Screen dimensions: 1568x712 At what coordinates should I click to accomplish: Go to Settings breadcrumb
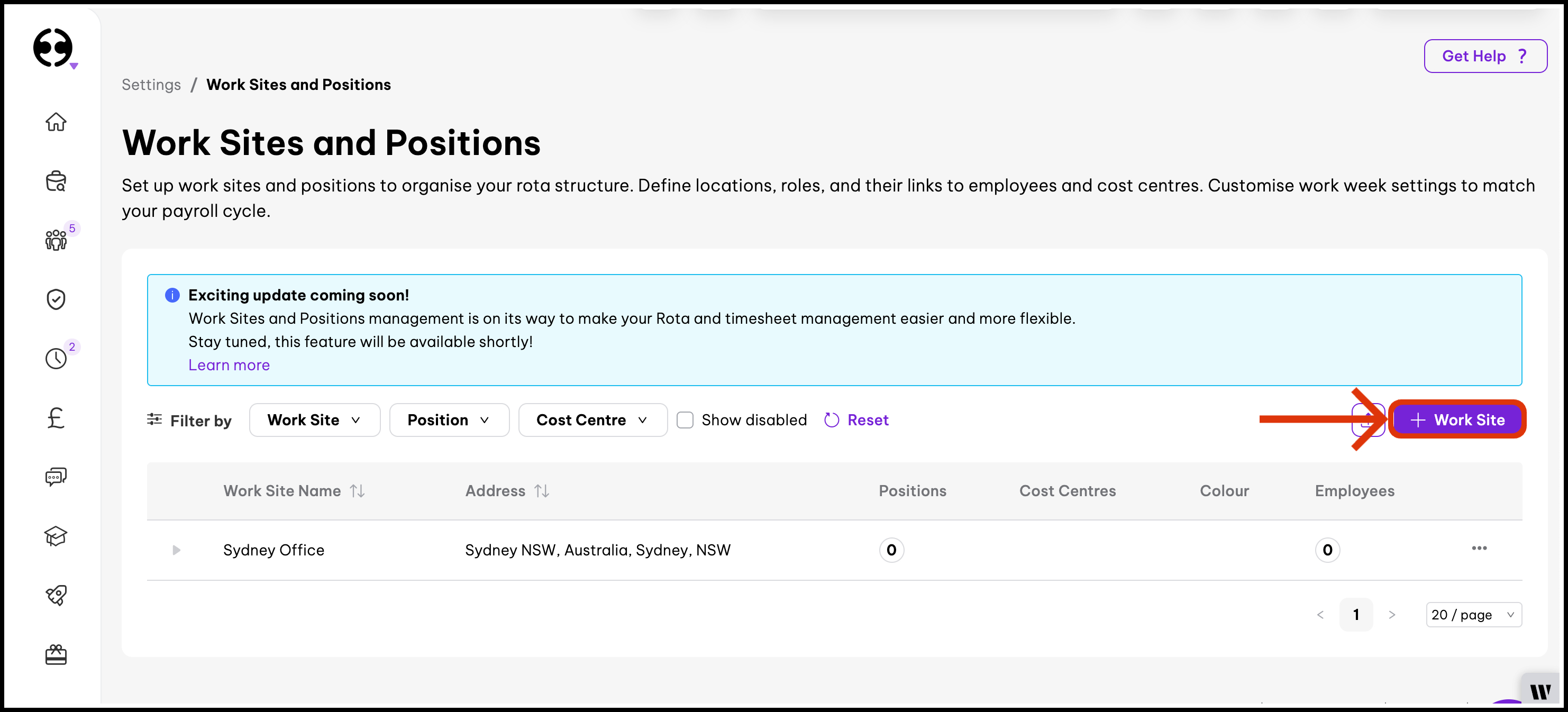coord(151,85)
